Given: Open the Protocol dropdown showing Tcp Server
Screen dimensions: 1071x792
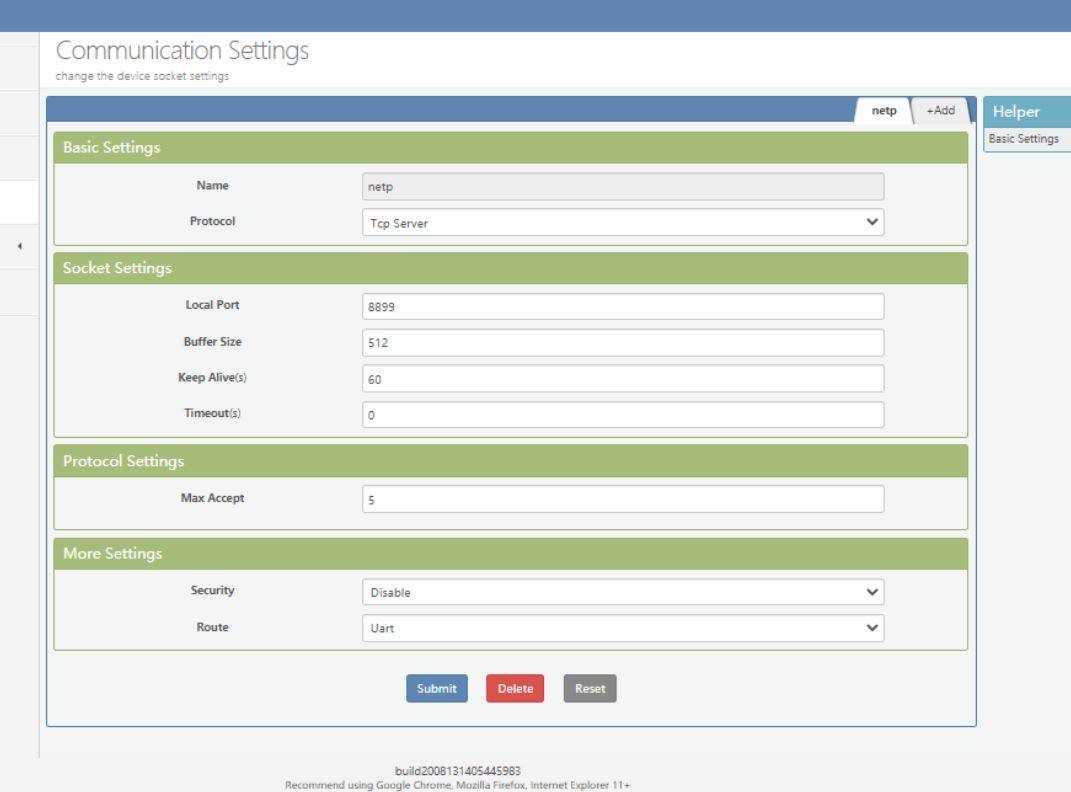Looking at the screenshot, I should coord(622,223).
